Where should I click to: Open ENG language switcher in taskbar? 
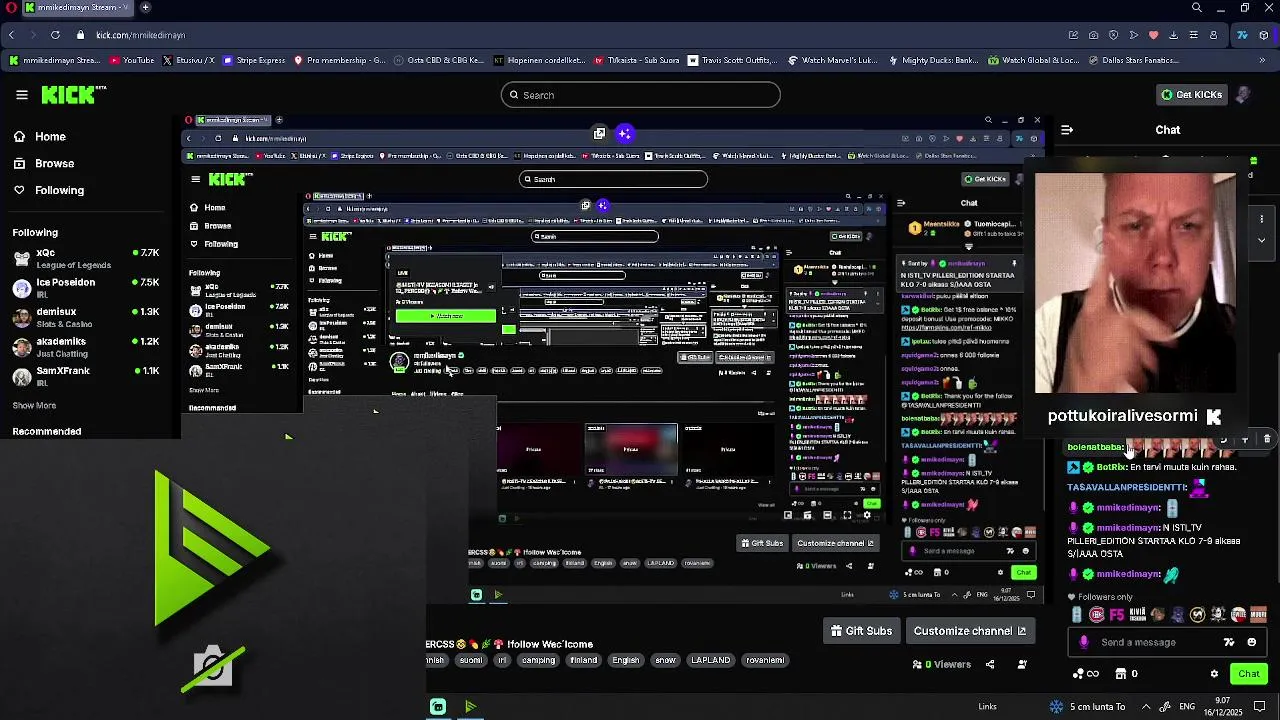[x=1188, y=706]
